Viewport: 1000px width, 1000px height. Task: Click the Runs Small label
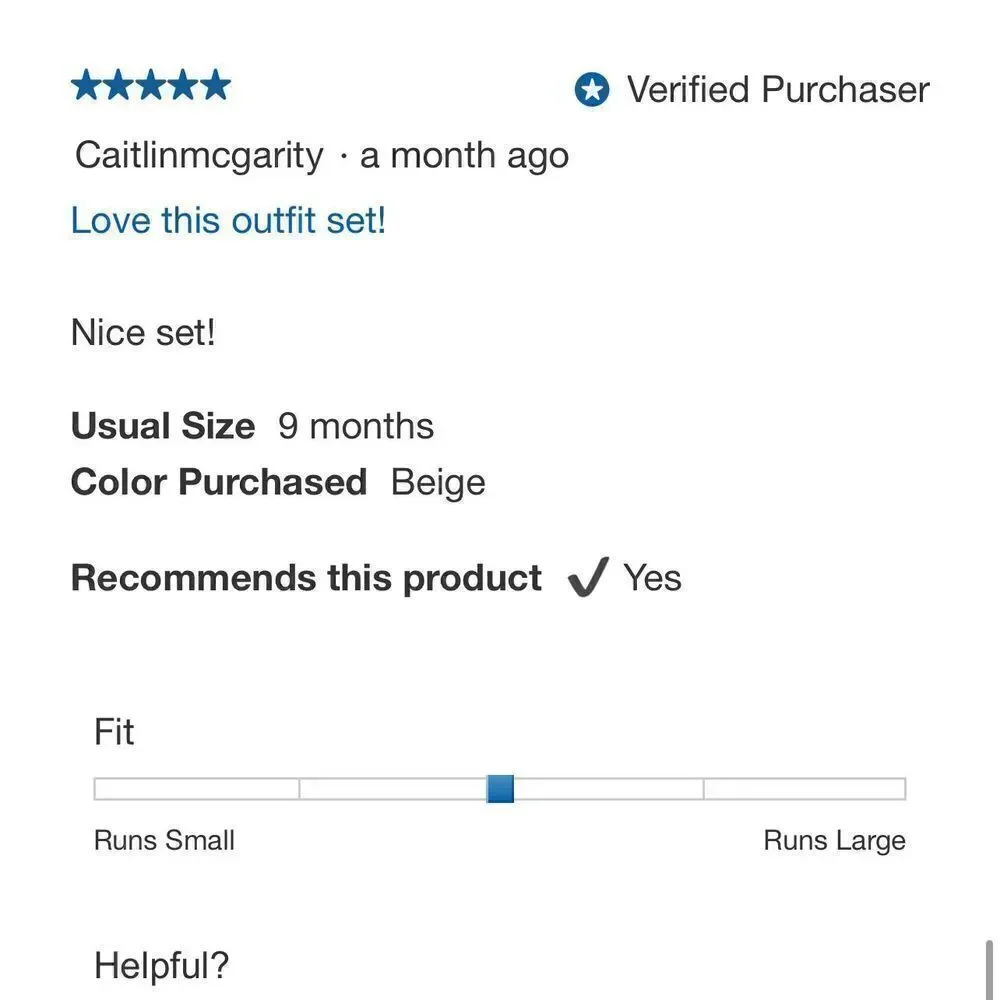tap(165, 840)
